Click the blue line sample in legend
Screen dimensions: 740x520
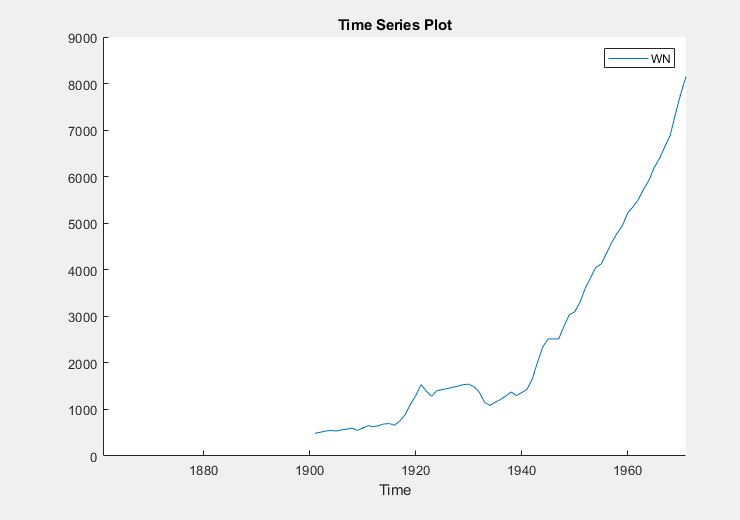pyautogui.click(x=627, y=59)
